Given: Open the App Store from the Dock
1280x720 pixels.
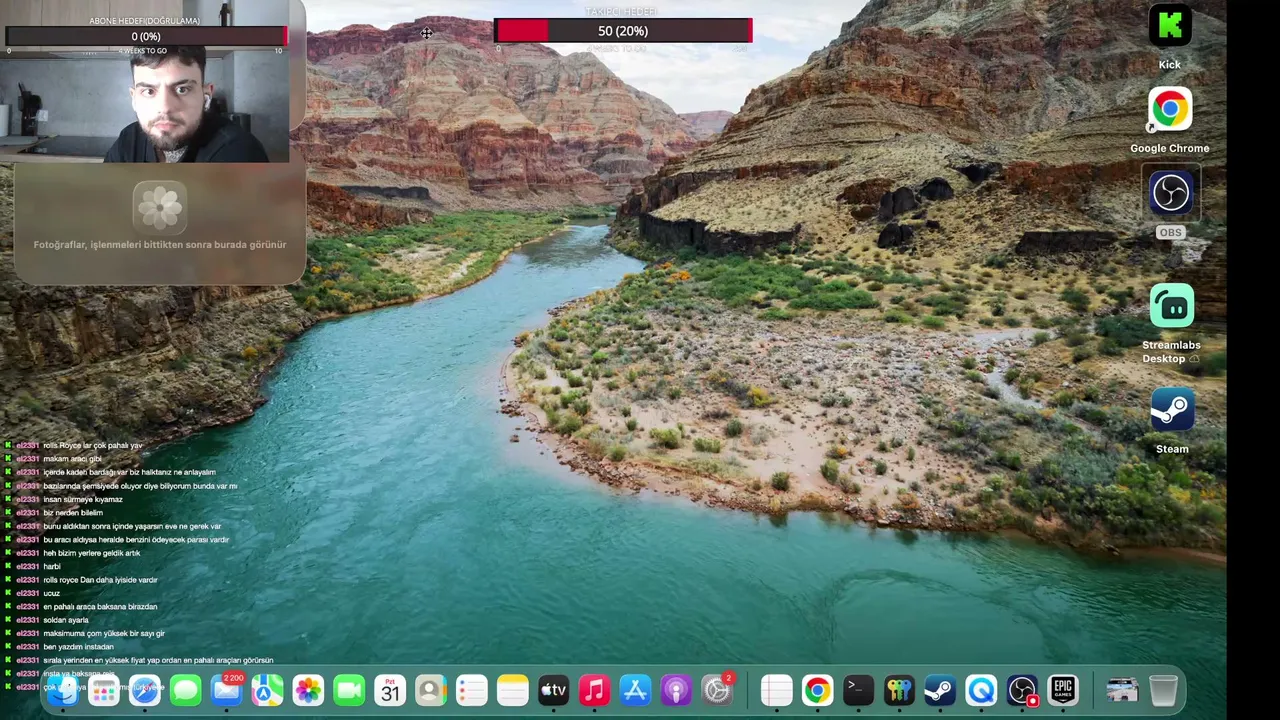Looking at the screenshot, I should 635,690.
